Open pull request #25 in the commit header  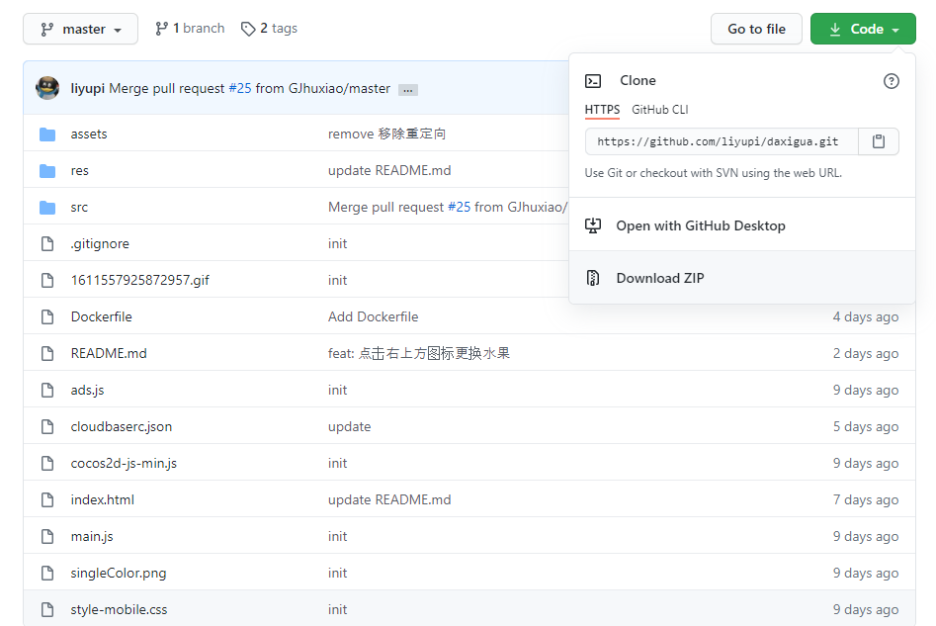coord(240,88)
